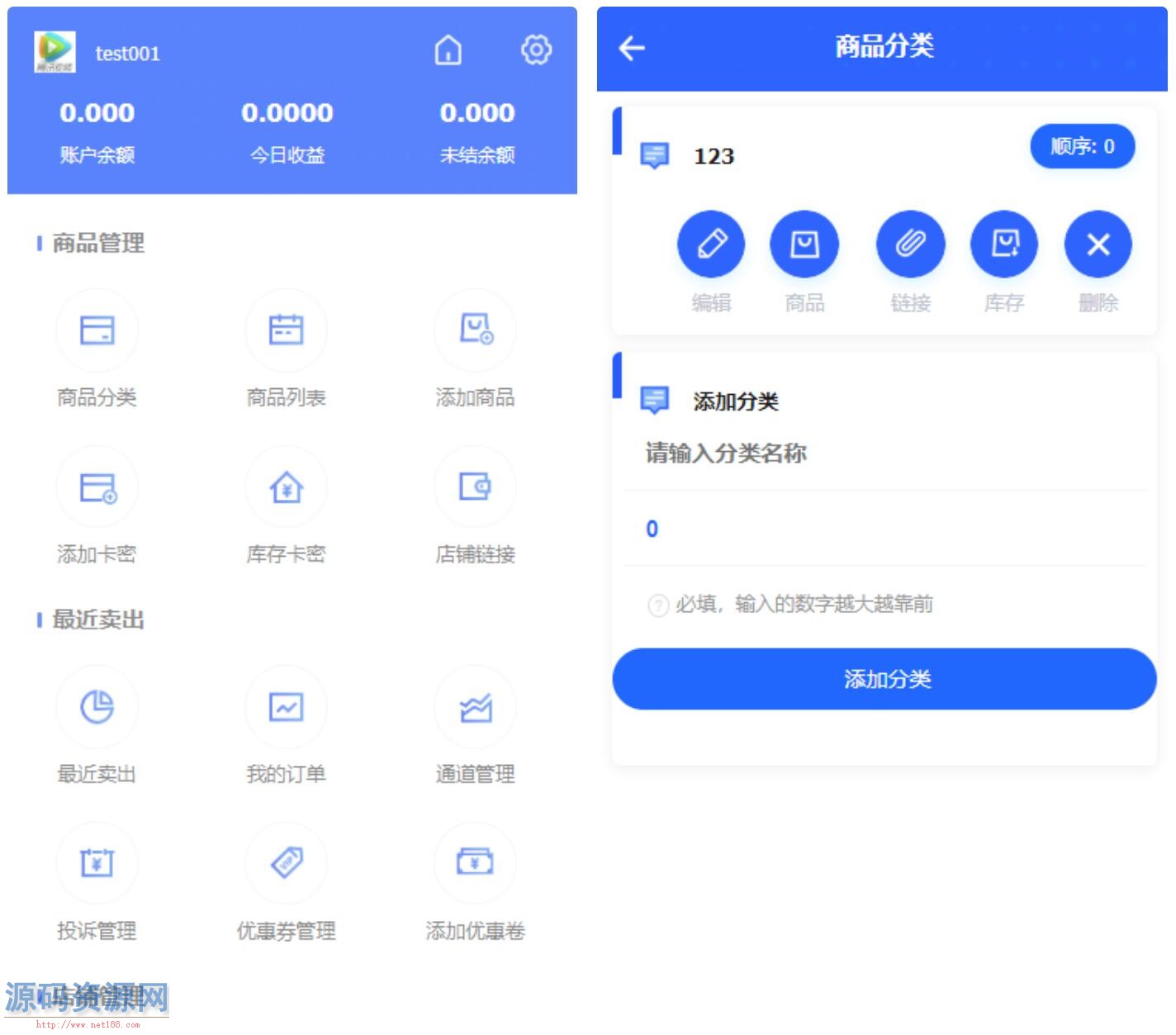Viewport: 1176px width, 1035px height.
Task: Open 店铺链接 shop link icon
Action: [x=475, y=487]
